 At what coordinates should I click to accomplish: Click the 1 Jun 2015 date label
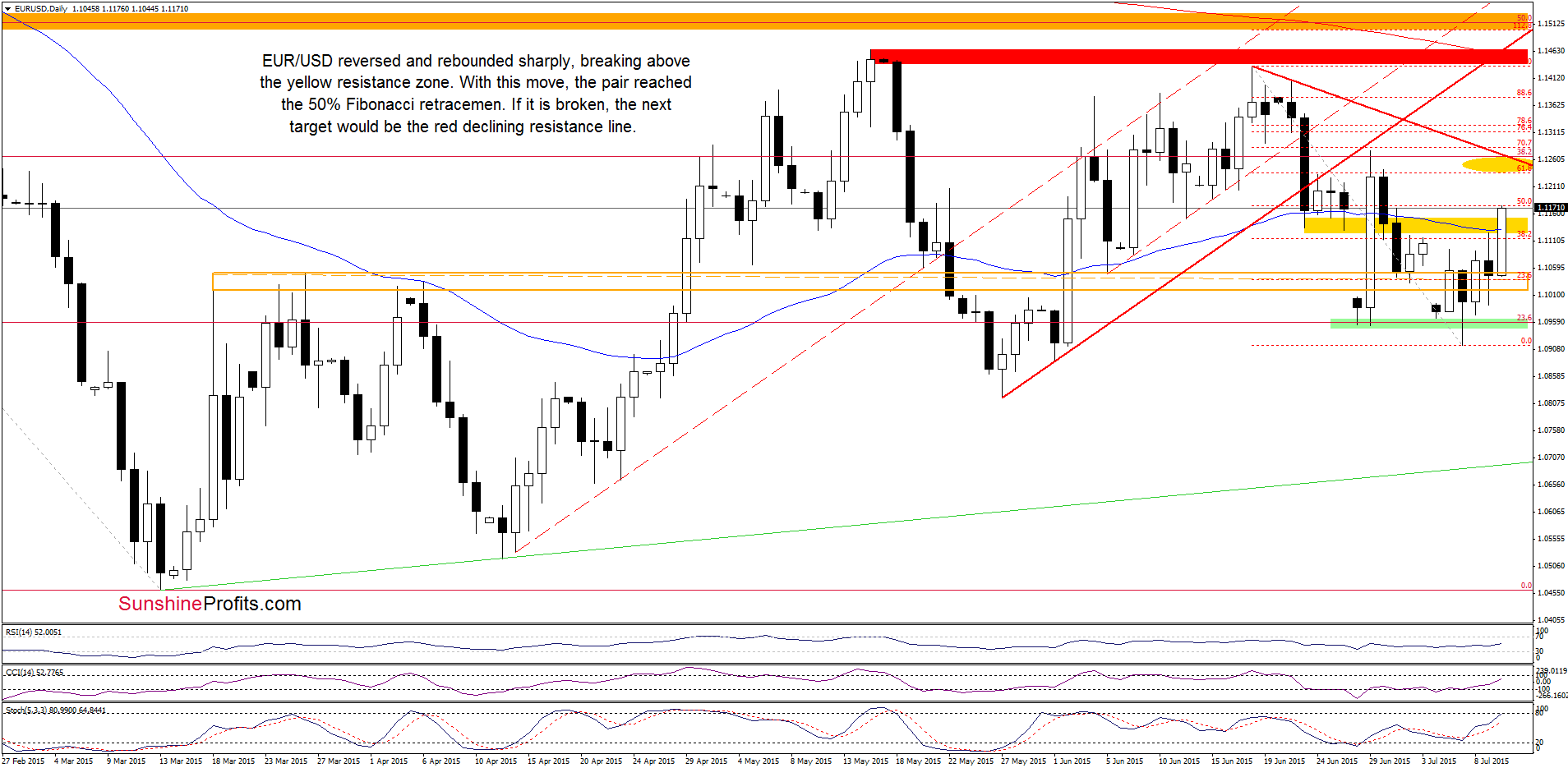point(1073,761)
